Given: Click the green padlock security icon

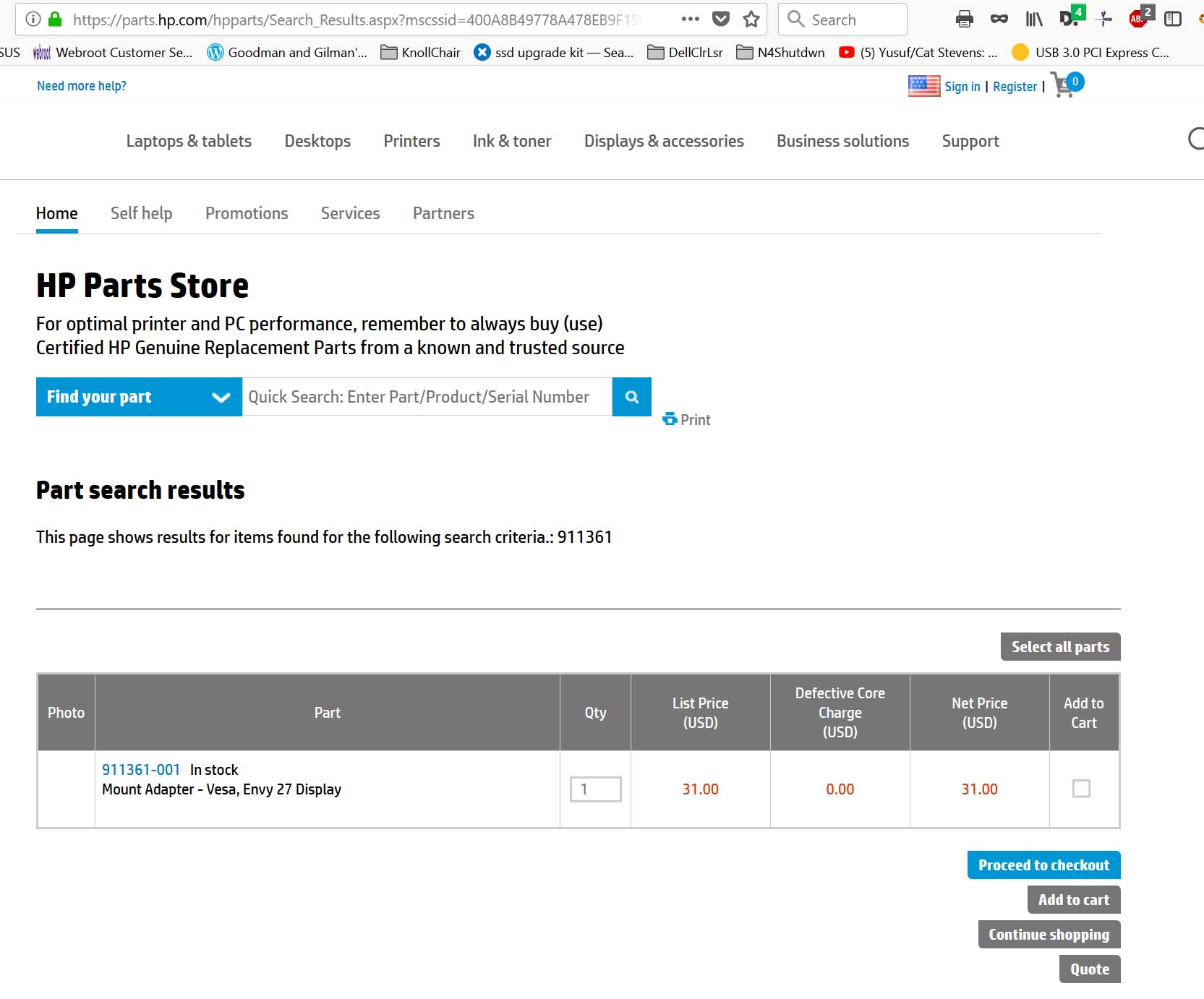Looking at the screenshot, I should pos(55,20).
